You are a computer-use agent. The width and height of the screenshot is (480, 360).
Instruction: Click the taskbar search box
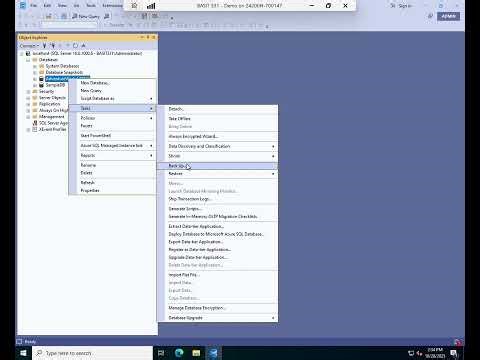coord(92,353)
